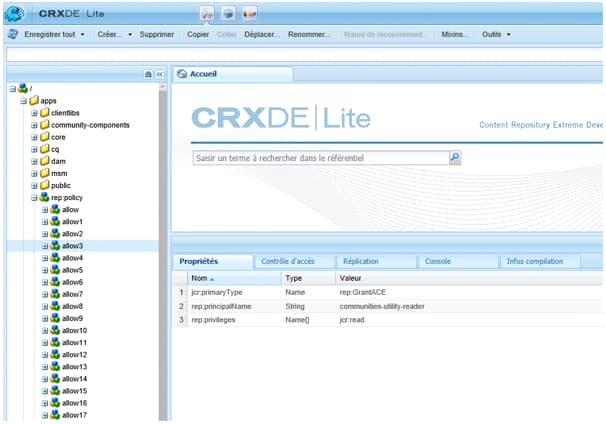
Task: Click the Copier button
Action: point(198,34)
